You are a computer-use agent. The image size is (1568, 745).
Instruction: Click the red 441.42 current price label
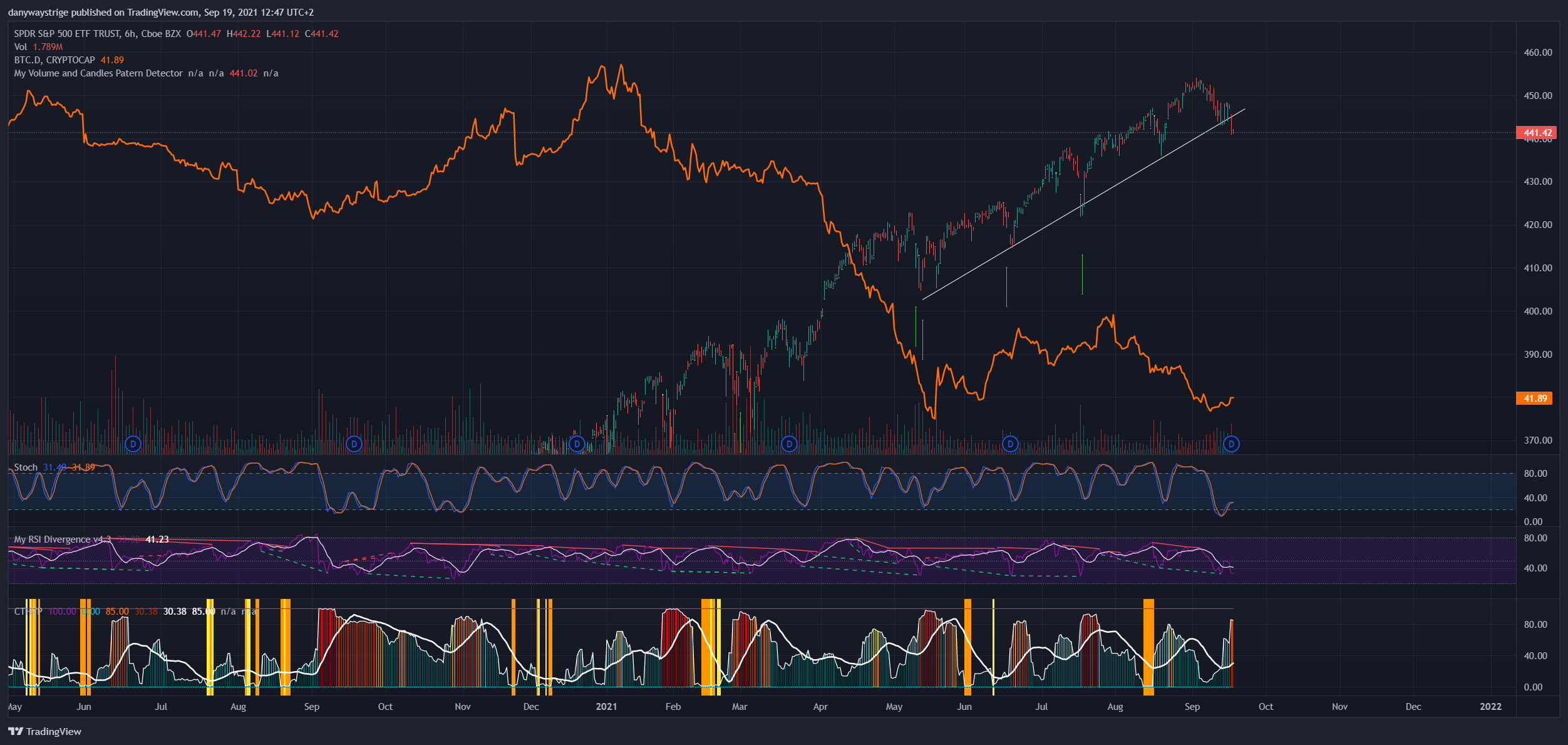[x=1537, y=133]
